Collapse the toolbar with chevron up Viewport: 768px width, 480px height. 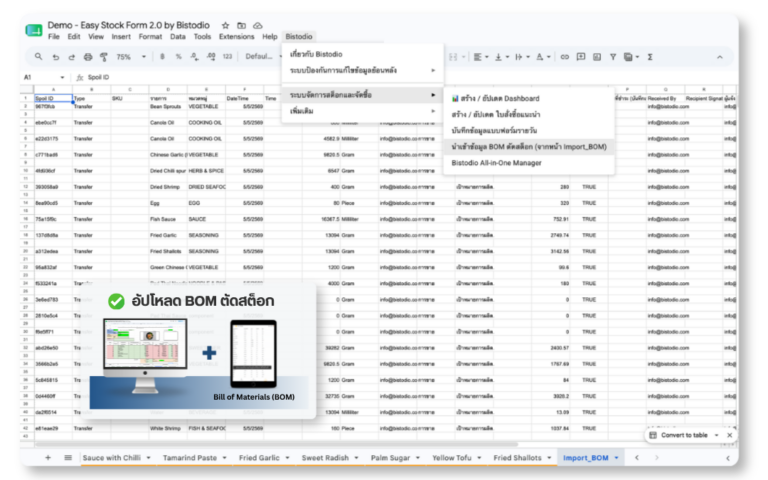click(720, 57)
